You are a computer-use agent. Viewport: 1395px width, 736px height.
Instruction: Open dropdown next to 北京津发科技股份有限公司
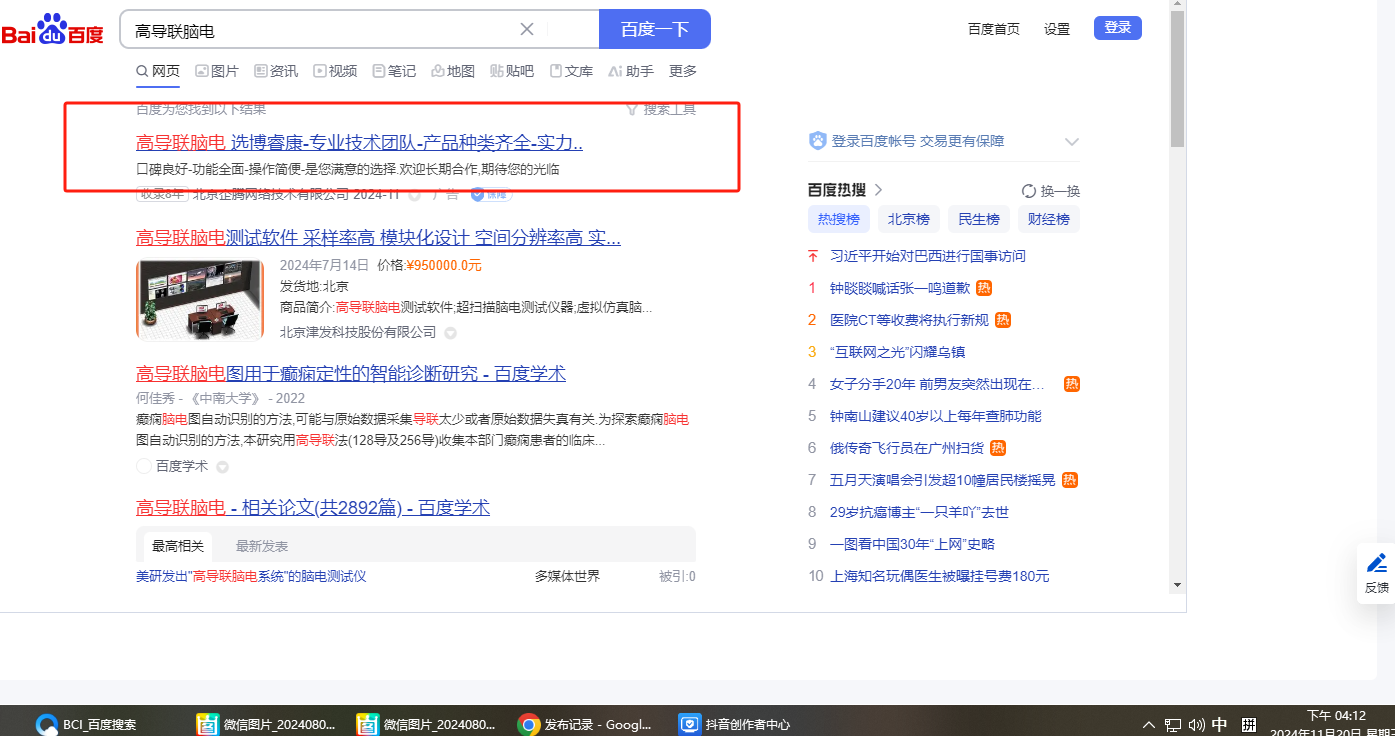(451, 333)
